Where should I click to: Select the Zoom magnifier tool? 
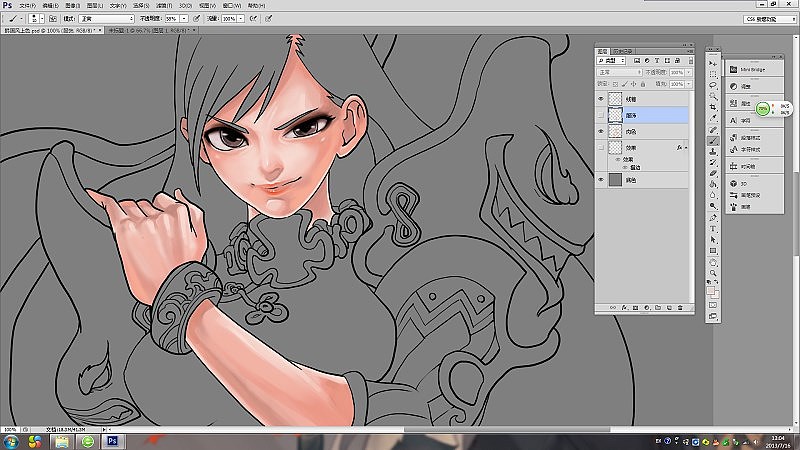point(713,272)
